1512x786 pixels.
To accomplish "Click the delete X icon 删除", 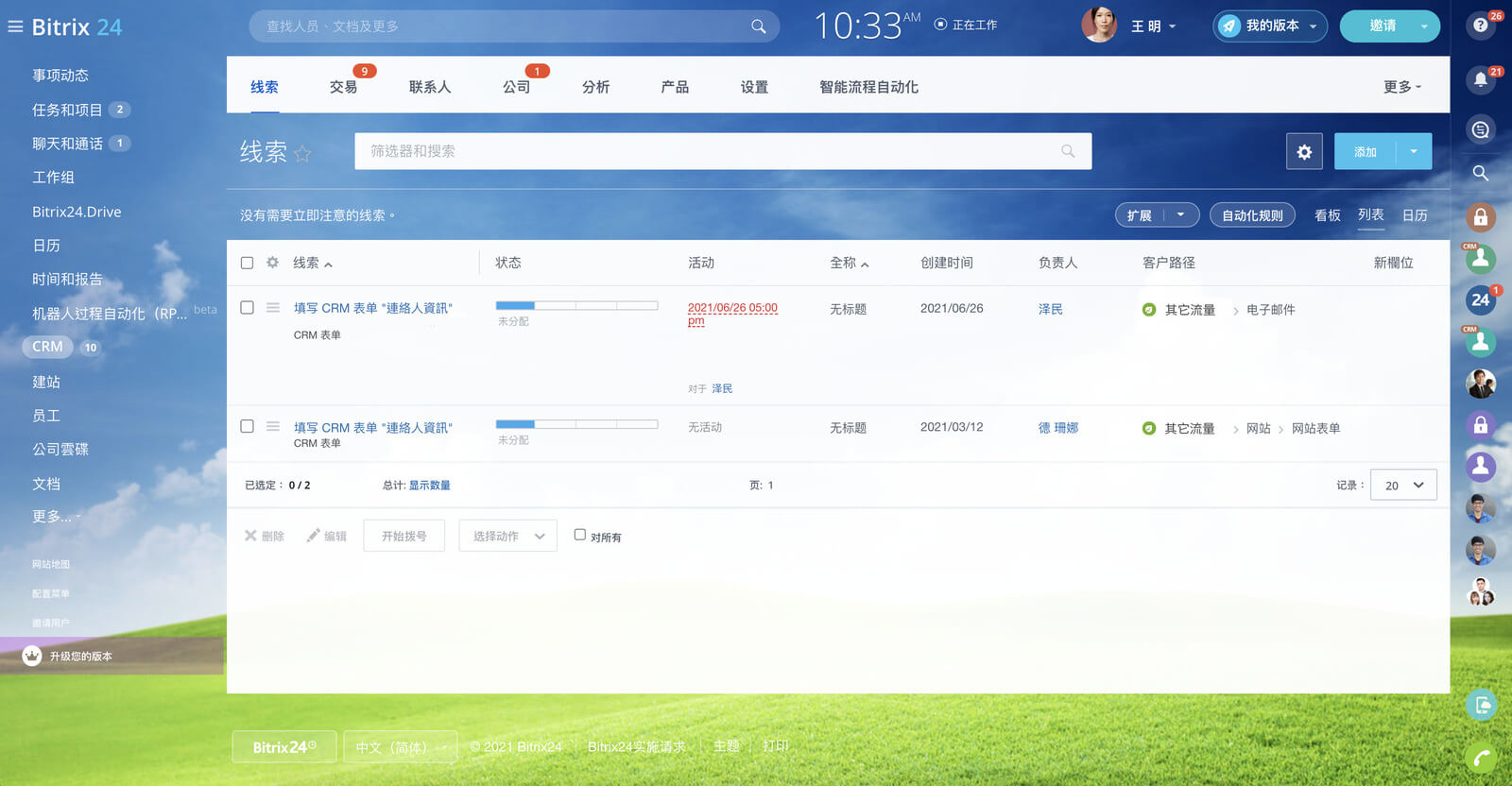I will click(250, 536).
